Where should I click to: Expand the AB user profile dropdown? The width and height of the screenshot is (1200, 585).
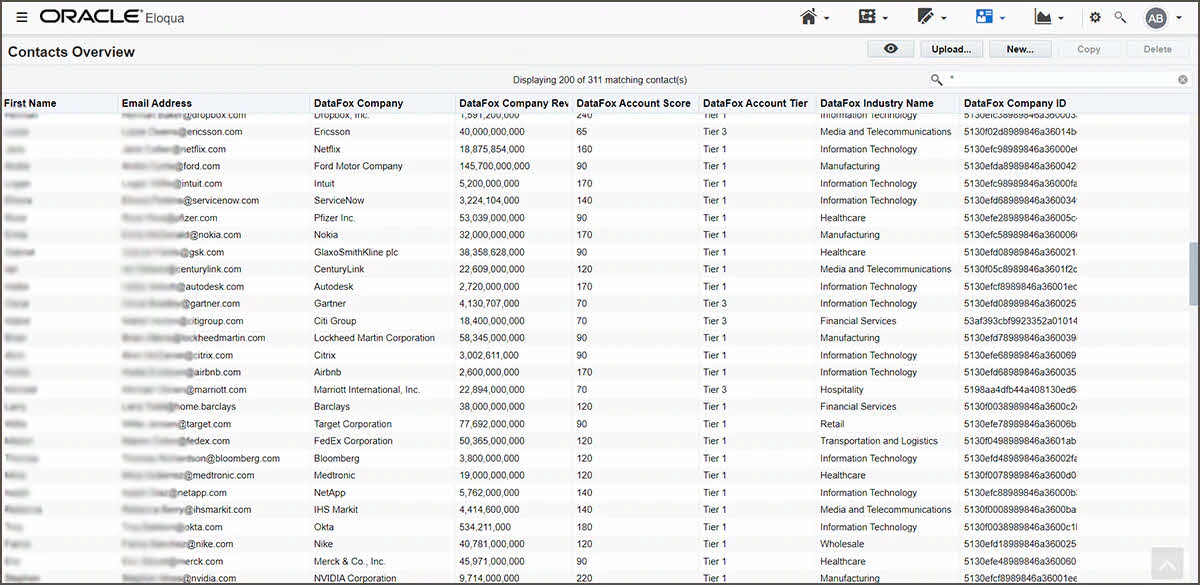tap(1178, 18)
